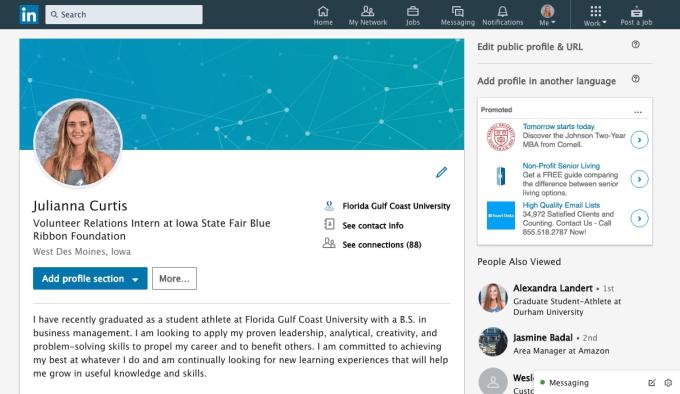680x394 pixels.
Task: Open Alexandra Landert's profile thumbnail
Action: pyautogui.click(x=493, y=298)
